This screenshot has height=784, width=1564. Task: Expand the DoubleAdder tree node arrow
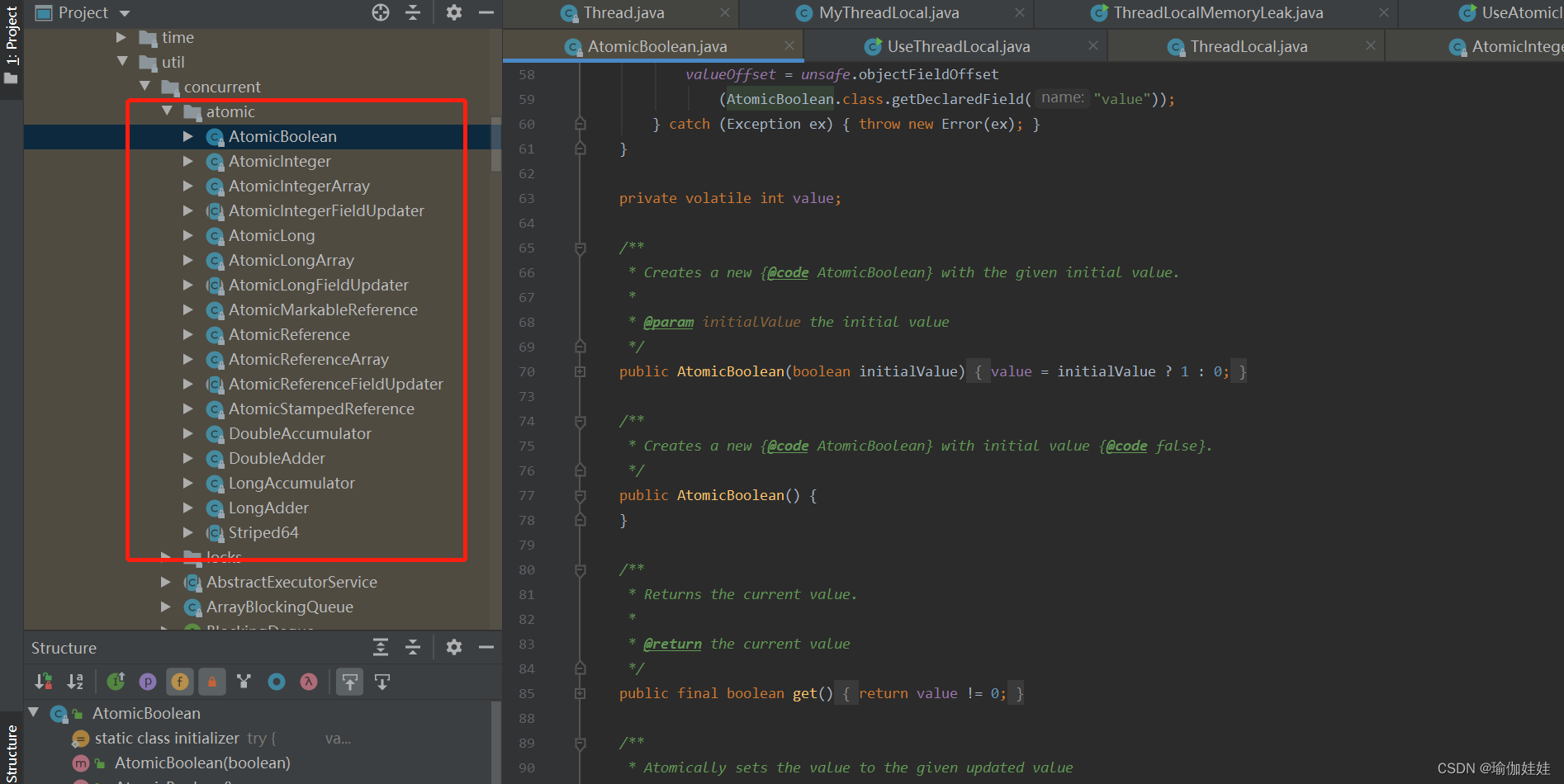tap(188, 458)
